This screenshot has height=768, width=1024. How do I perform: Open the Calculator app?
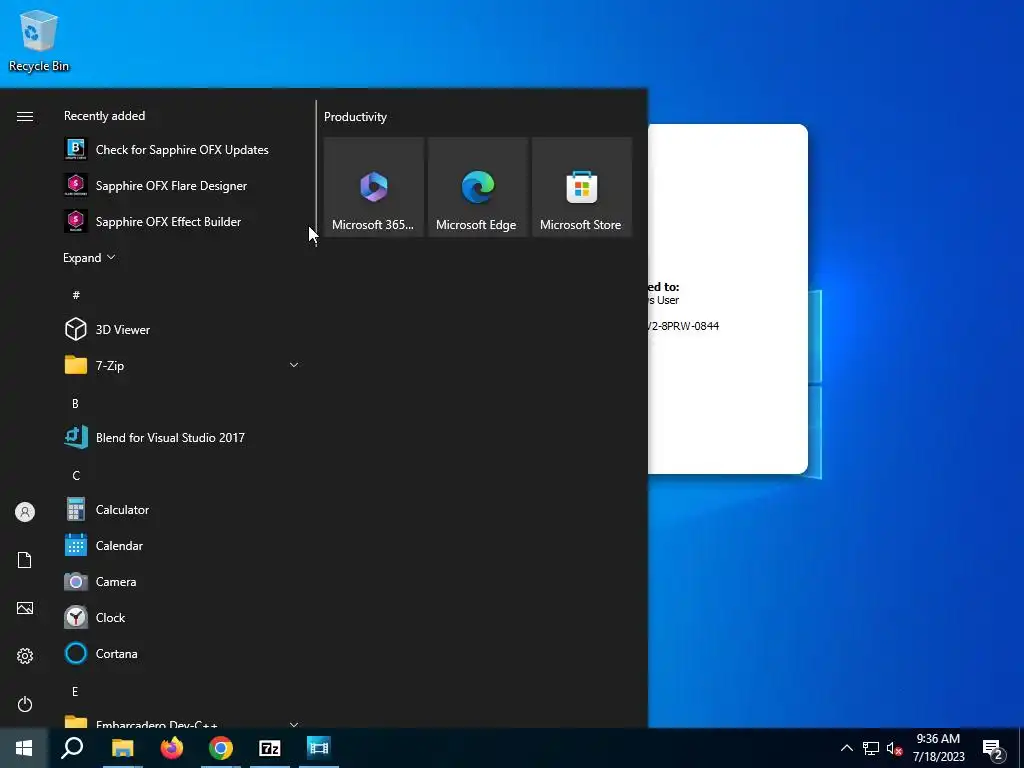pos(182,509)
